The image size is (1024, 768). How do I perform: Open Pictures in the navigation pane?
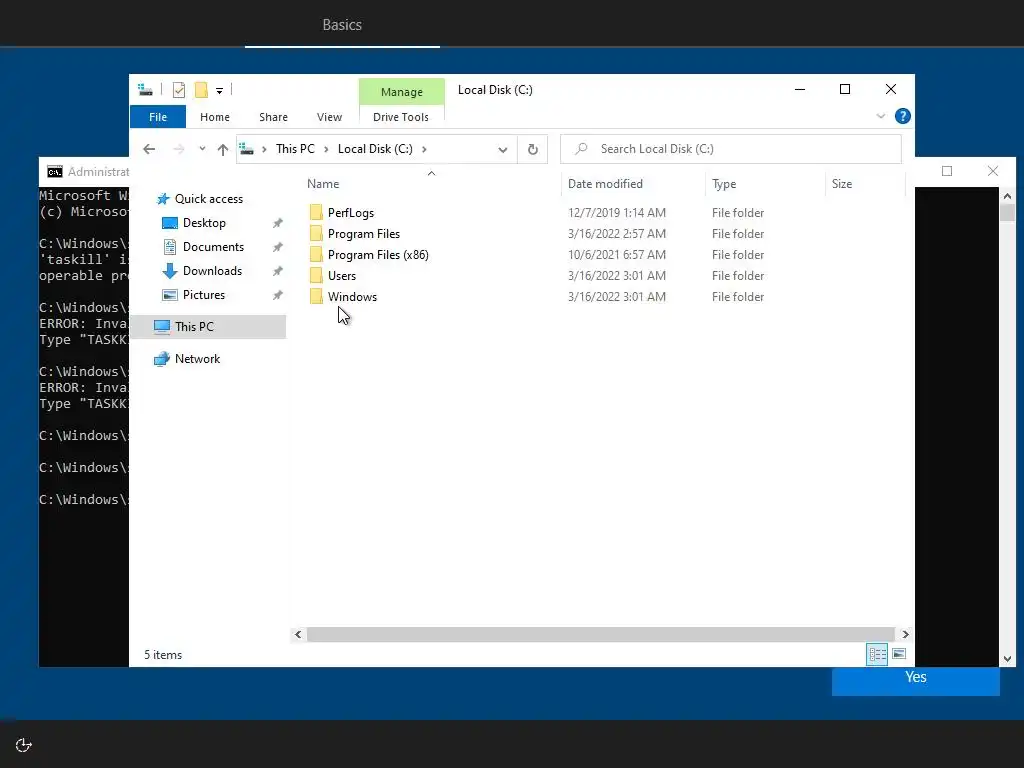(x=204, y=295)
